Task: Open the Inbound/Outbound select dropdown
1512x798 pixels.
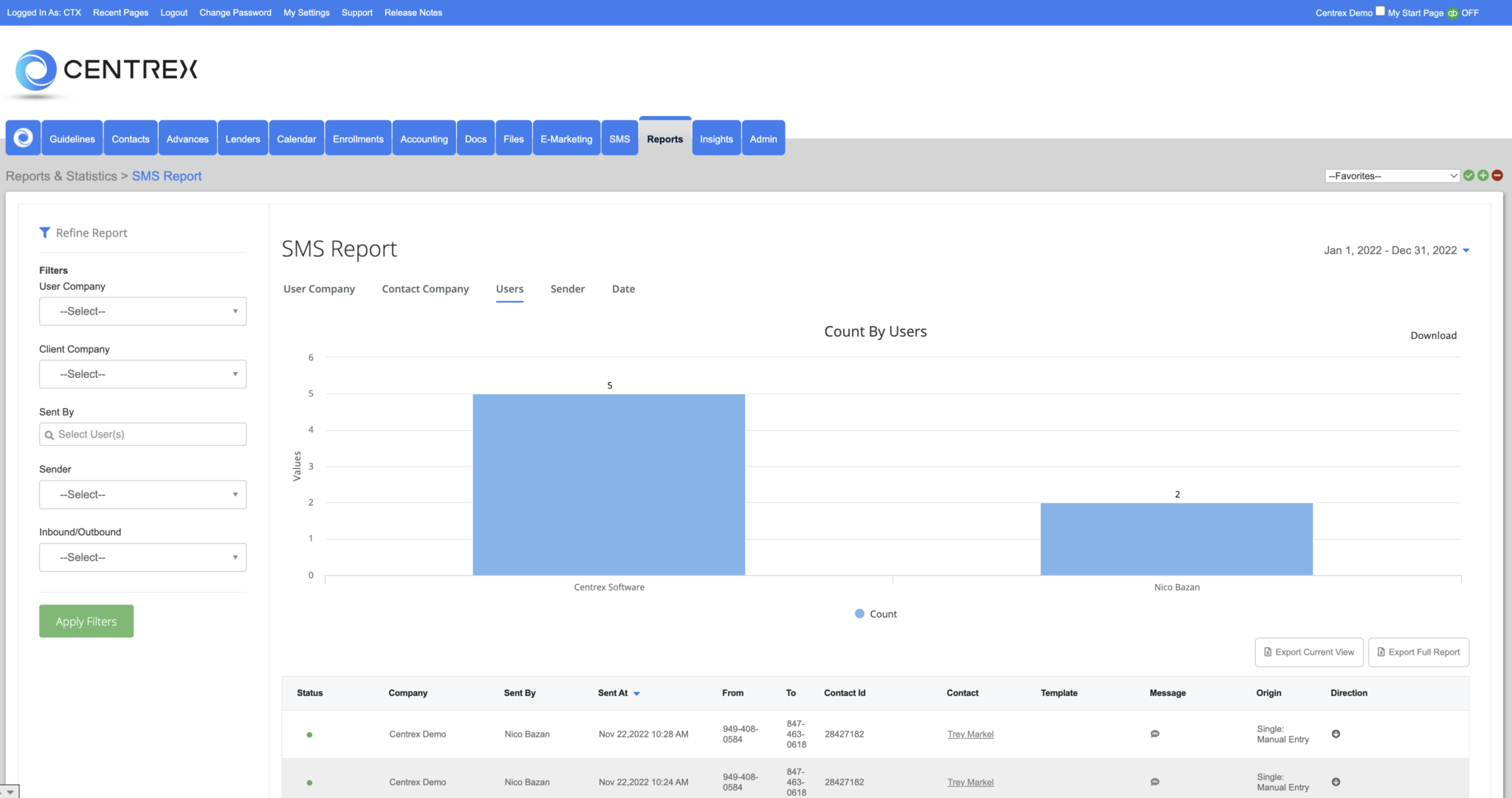Action: (142, 557)
